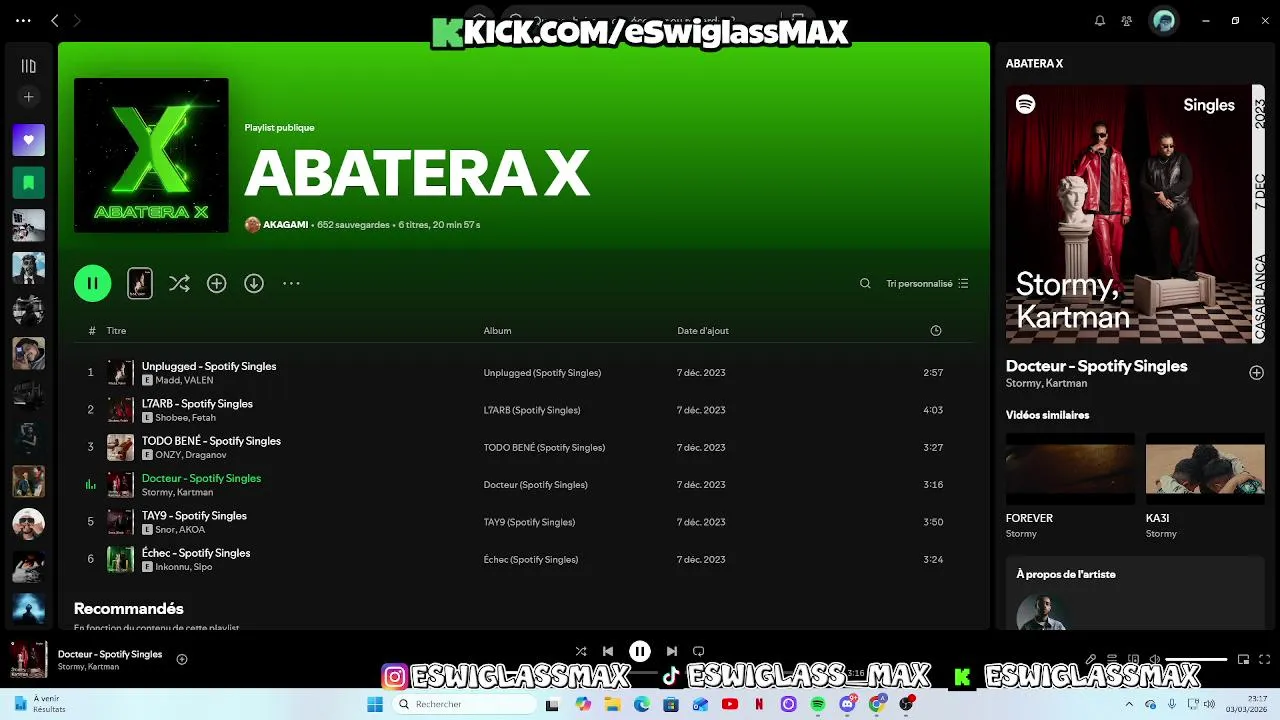Image resolution: width=1280 pixels, height=720 pixels.
Task: Play track TODO BENÉ - Spotify Singles
Action: click(211, 440)
